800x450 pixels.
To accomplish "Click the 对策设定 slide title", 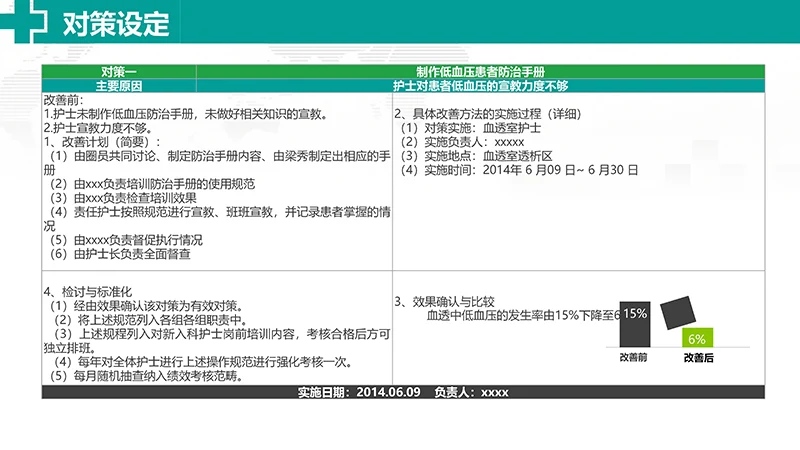I will coord(116,23).
